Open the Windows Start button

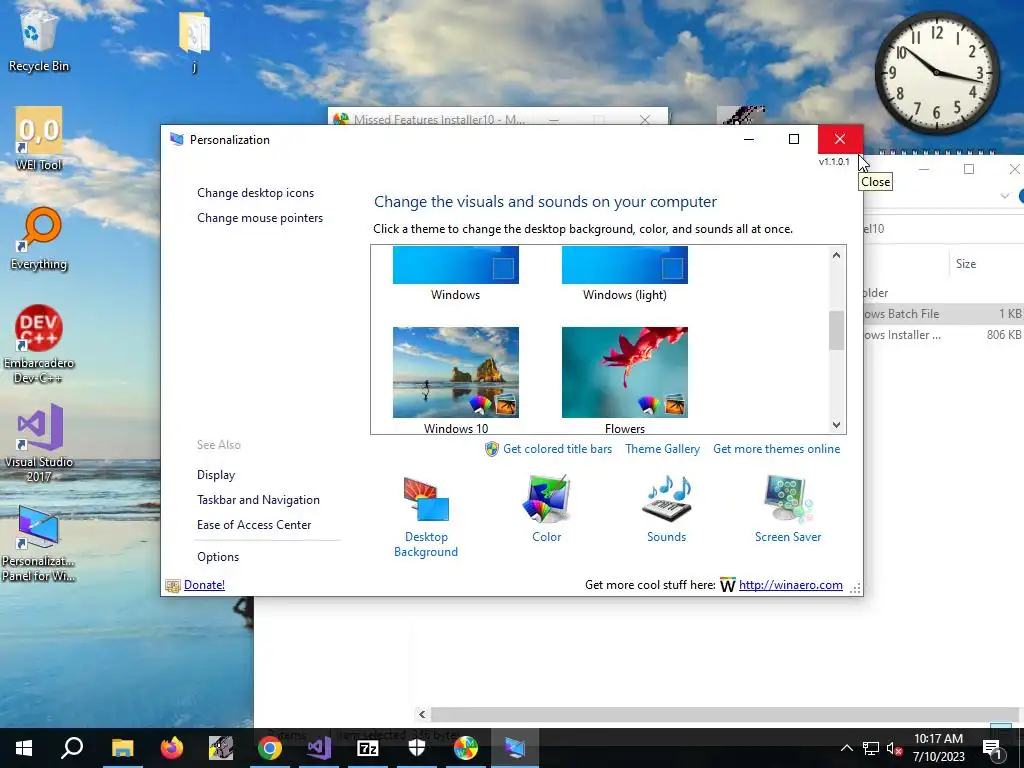point(24,748)
